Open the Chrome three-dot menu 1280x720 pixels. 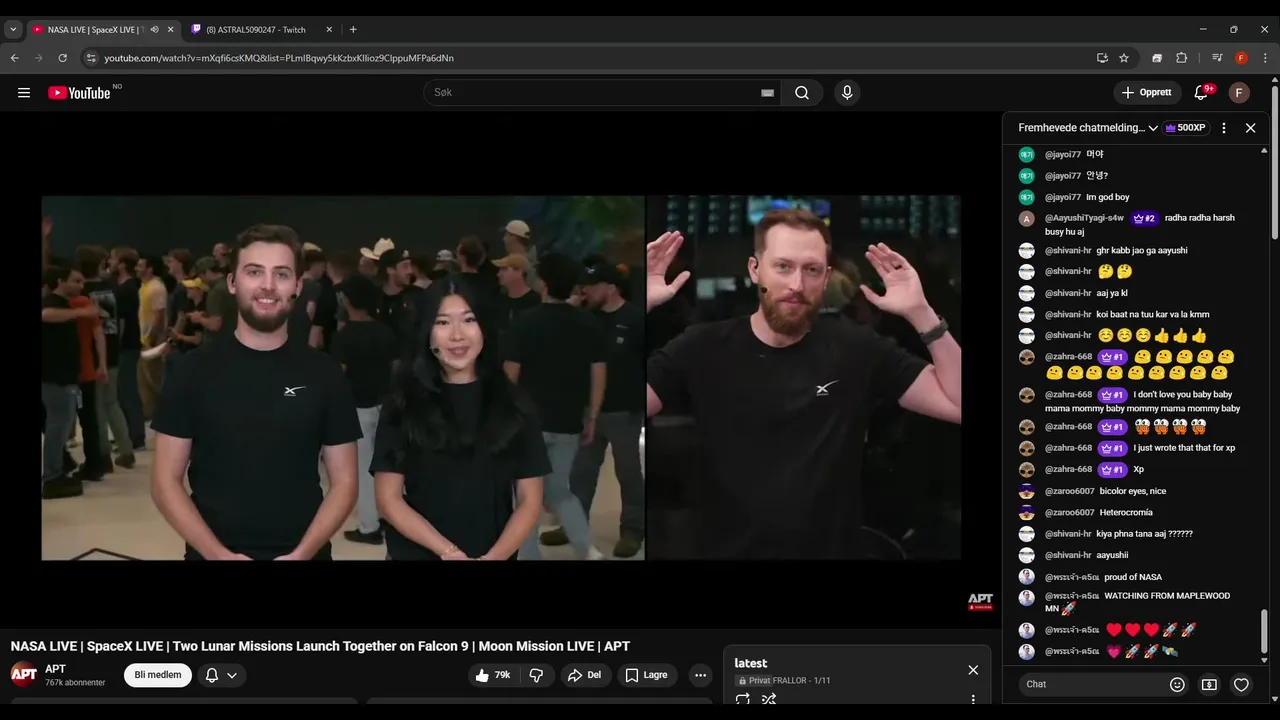(1265, 58)
